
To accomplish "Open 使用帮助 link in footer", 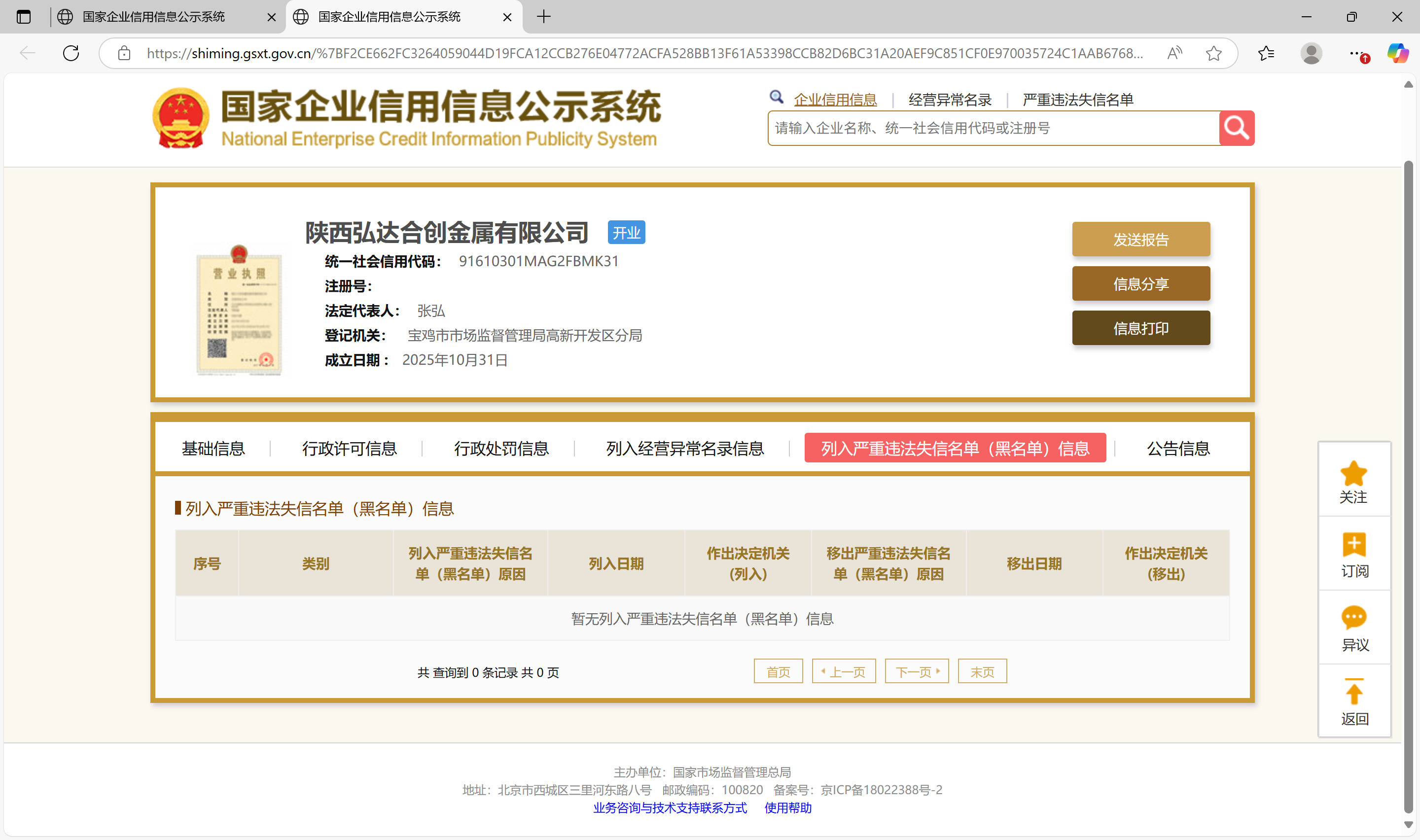I will coord(787,808).
